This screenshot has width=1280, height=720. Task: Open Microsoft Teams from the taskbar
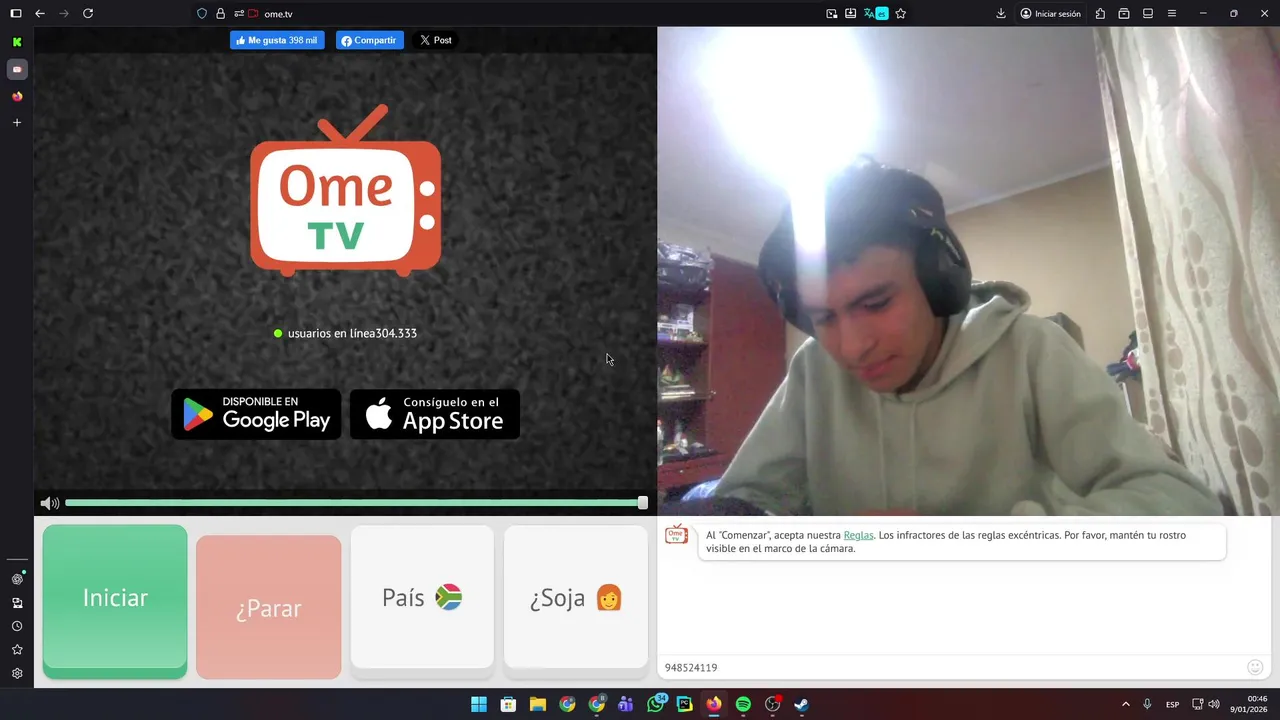point(626,704)
